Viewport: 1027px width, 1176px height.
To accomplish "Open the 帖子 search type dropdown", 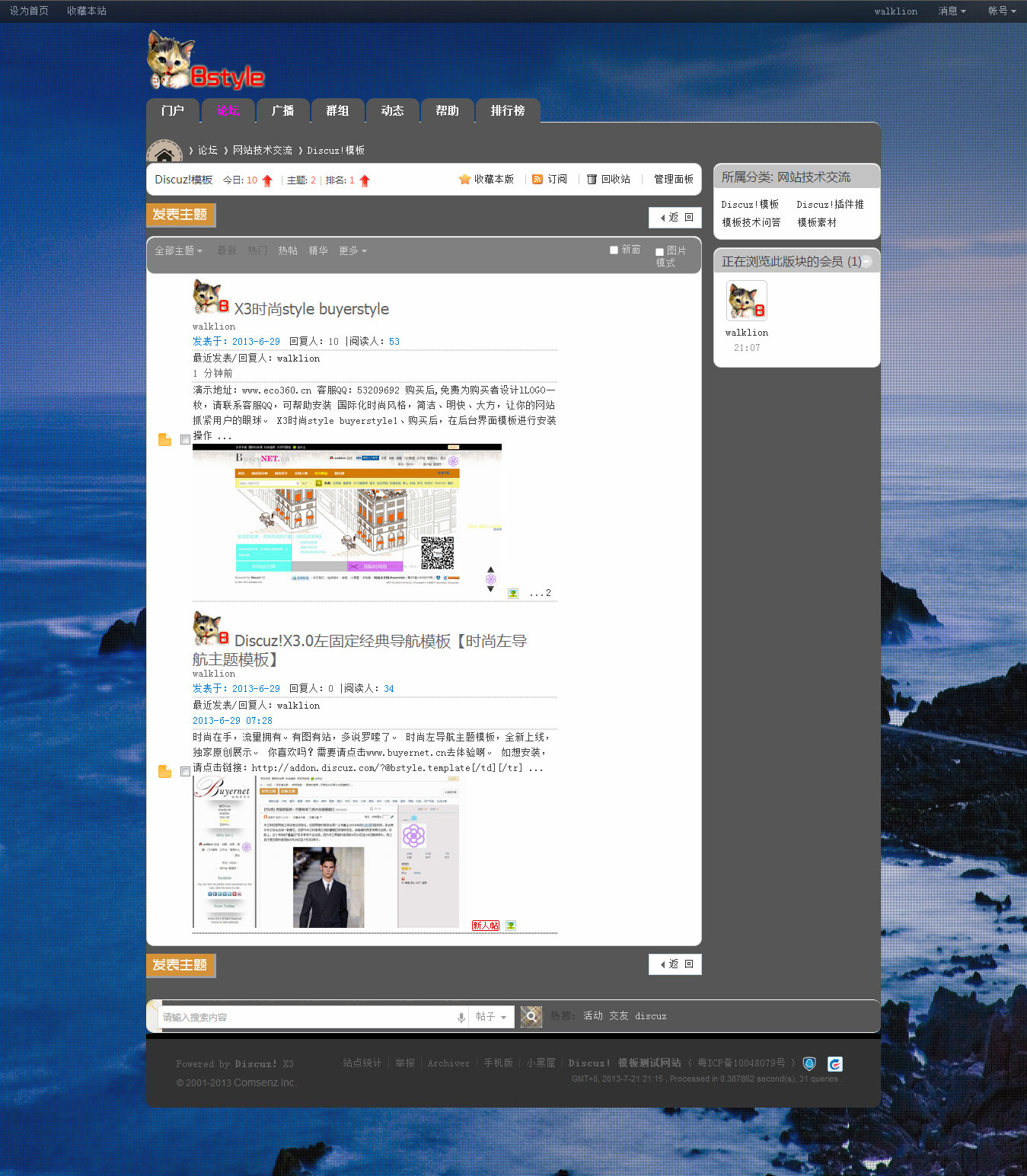I will [491, 1017].
